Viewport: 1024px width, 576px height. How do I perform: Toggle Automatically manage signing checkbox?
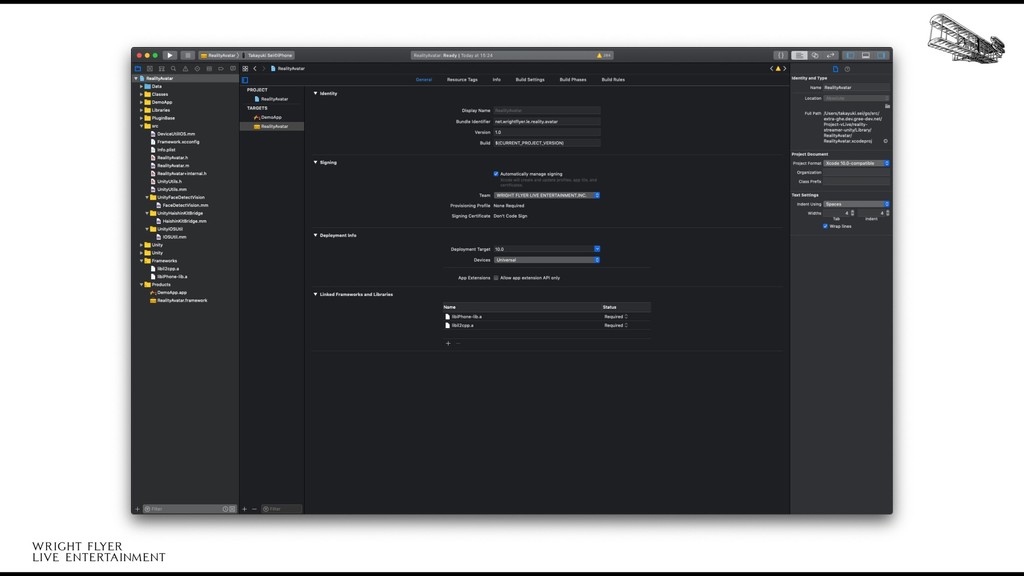click(x=496, y=173)
